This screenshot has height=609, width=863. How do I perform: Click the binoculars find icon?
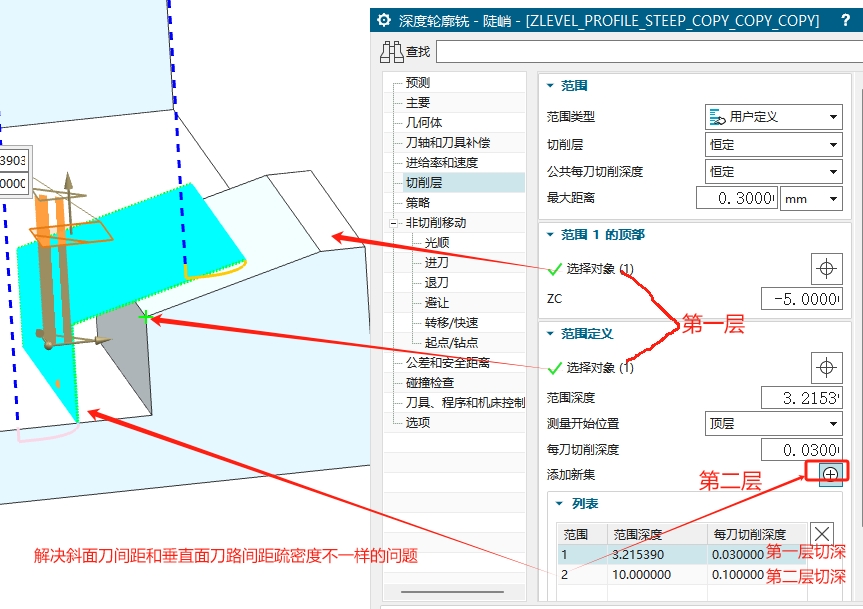(392, 52)
